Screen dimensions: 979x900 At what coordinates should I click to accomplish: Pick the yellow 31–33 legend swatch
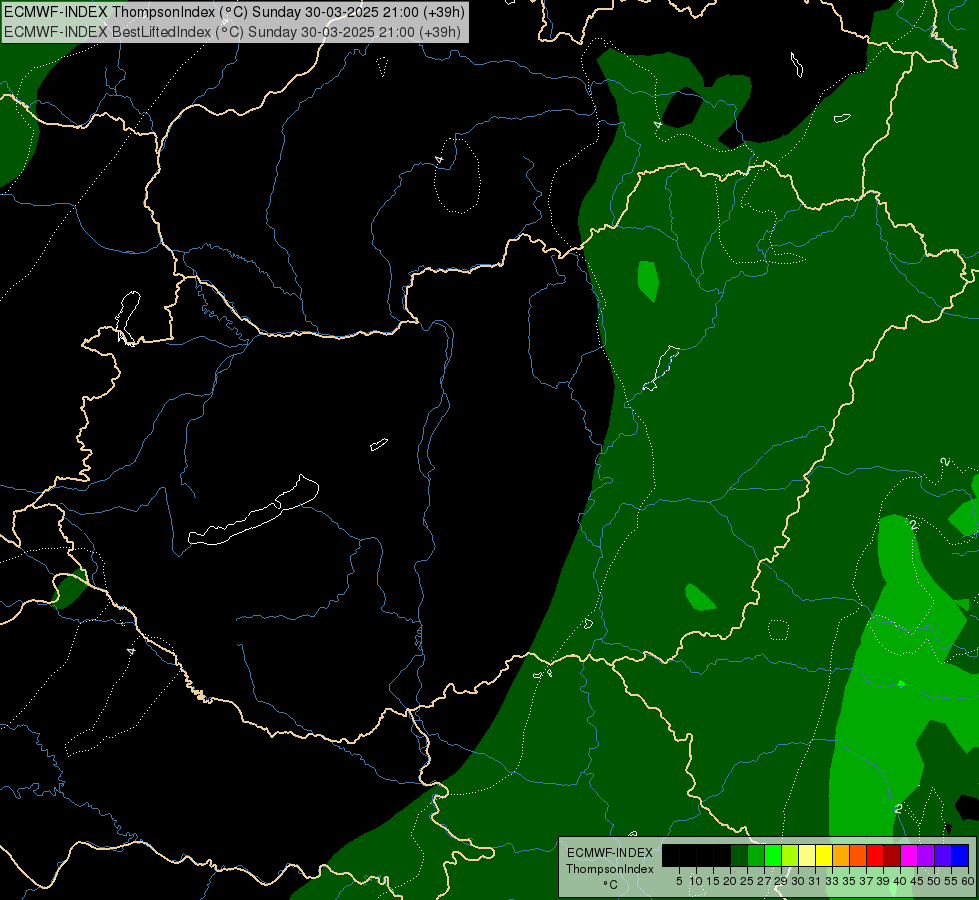coord(824,855)
